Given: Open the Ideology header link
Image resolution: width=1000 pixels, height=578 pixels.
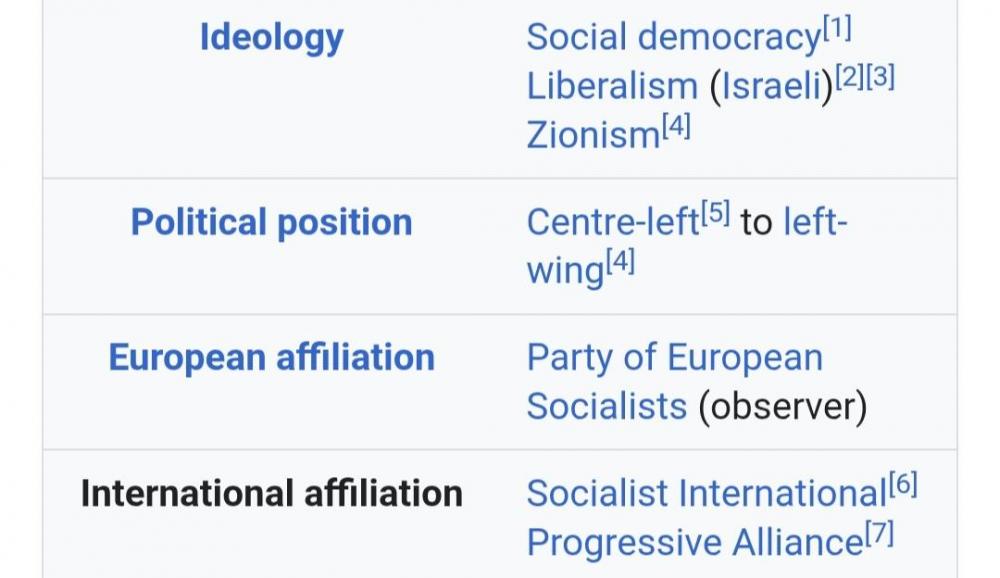Looking at the screenshot, I should point(271,38).
